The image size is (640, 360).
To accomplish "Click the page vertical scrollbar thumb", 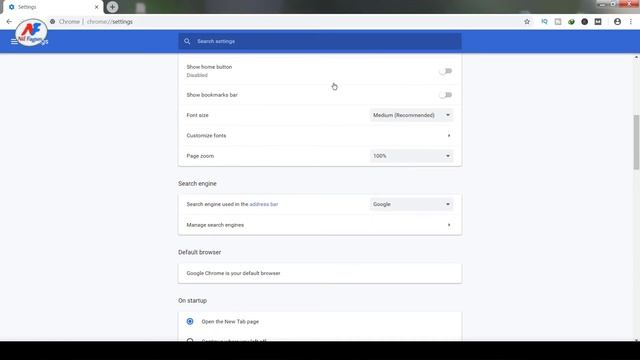I will [636, 142].
